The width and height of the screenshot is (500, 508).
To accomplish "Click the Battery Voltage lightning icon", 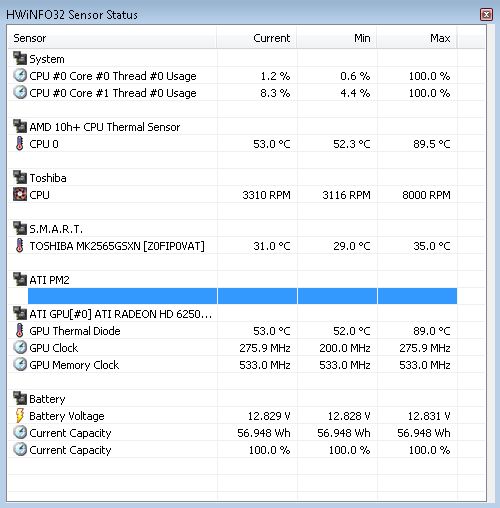I will point(20,416).
